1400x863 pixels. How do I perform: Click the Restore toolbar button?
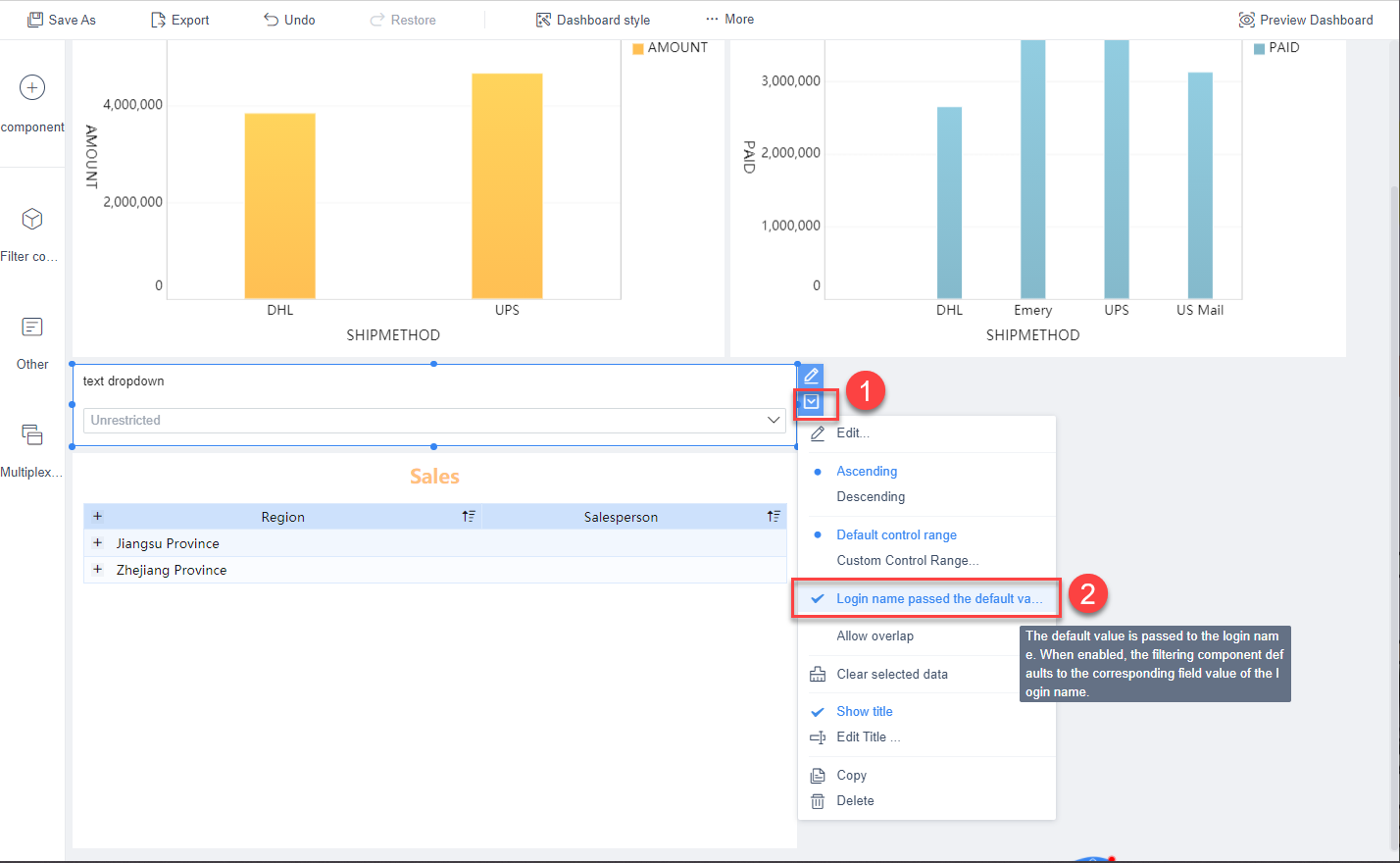pyautogui.click(x=403, y=20)
